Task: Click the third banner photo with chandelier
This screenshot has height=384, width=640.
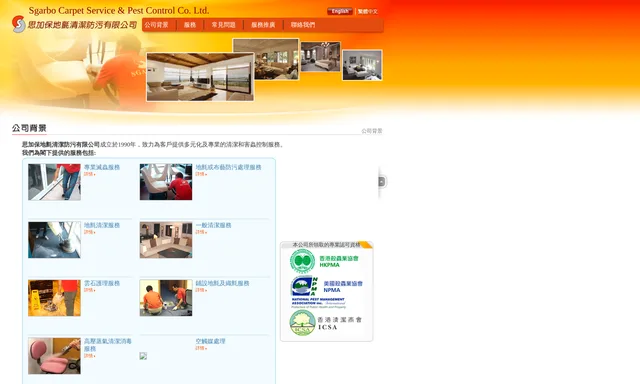Action: click(x=320, y=56)
